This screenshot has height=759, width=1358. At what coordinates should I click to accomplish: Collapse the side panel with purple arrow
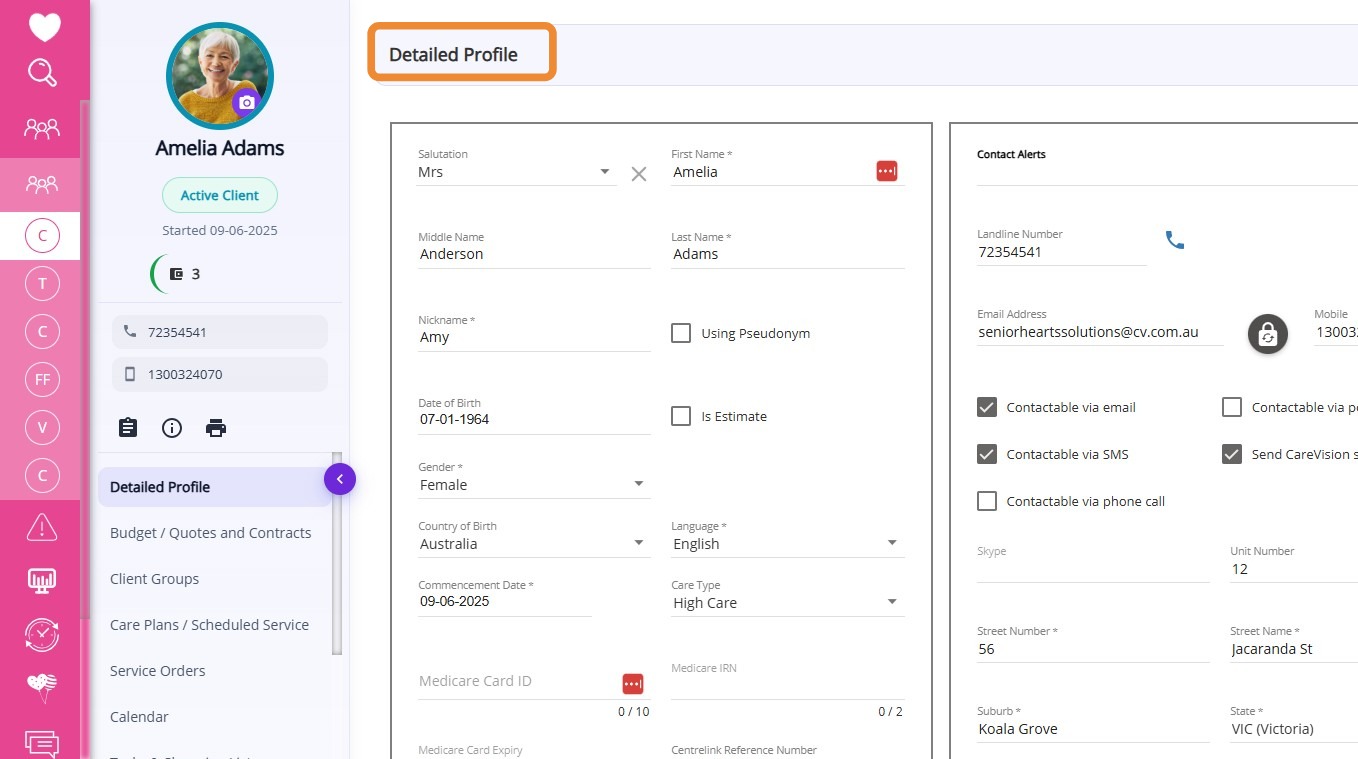(x=340, y=480)
